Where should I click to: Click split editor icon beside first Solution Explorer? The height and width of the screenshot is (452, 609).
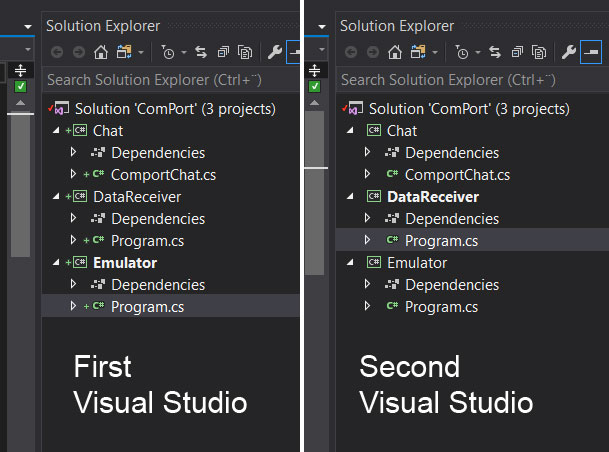tap(20, 70)
